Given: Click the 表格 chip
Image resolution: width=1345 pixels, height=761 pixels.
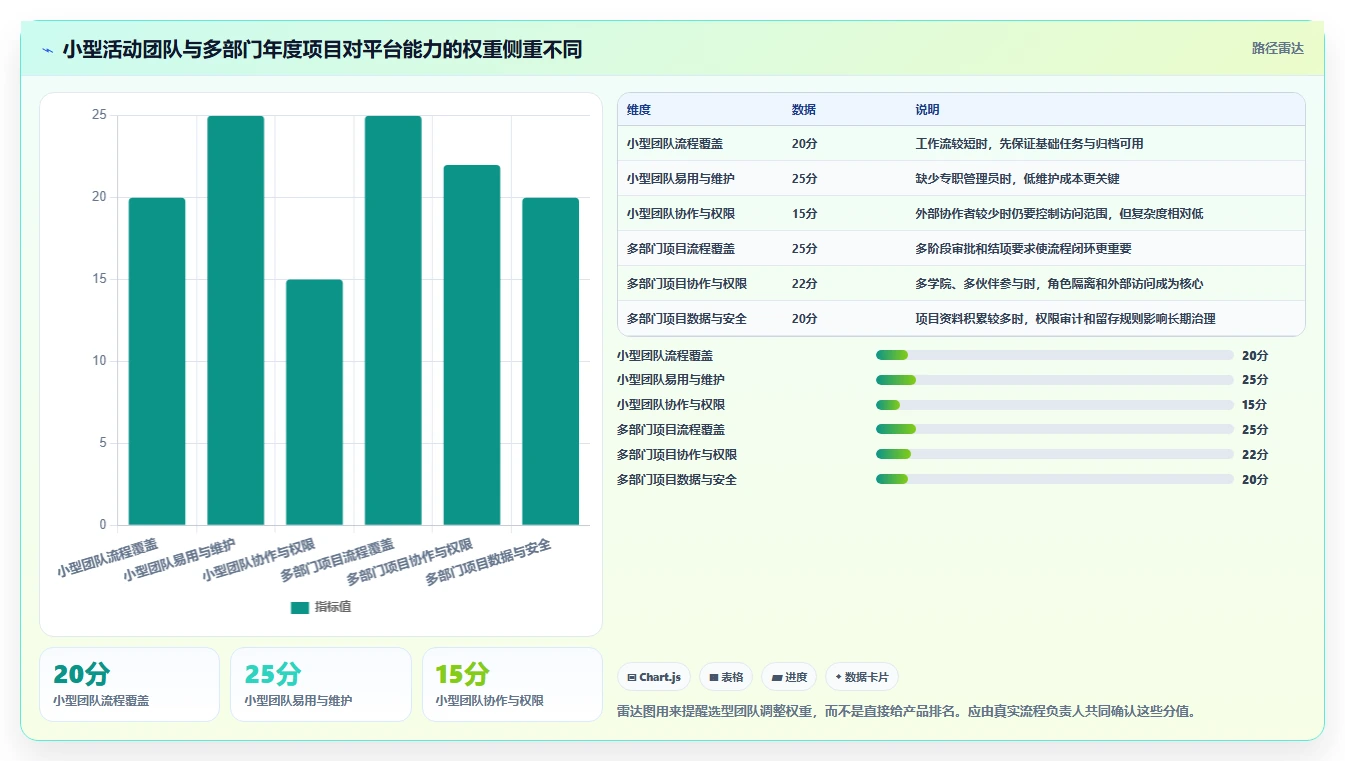Looking at the screenshot, I should click(x=726, y=677).
